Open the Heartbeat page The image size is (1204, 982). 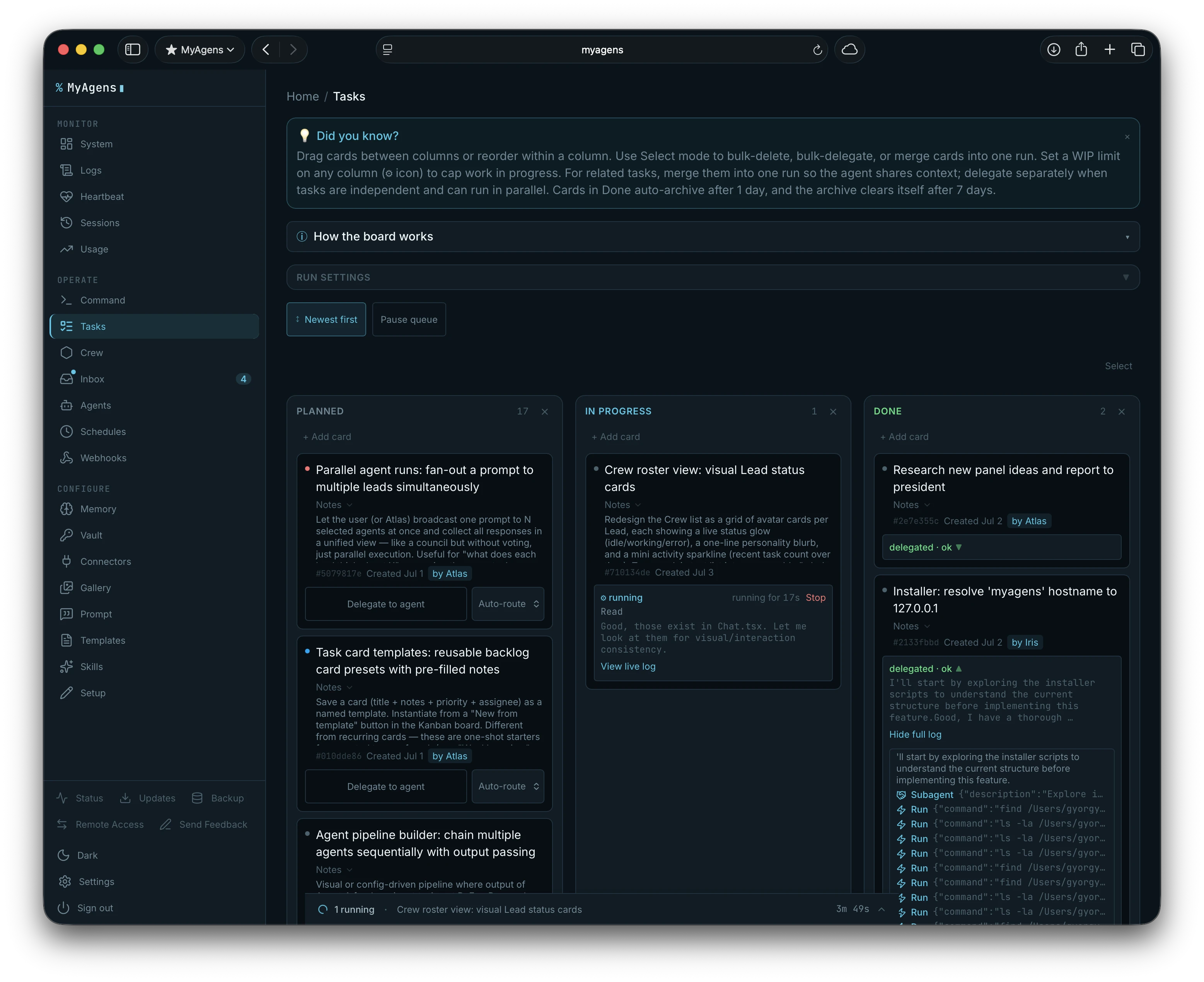click(154, 196)
